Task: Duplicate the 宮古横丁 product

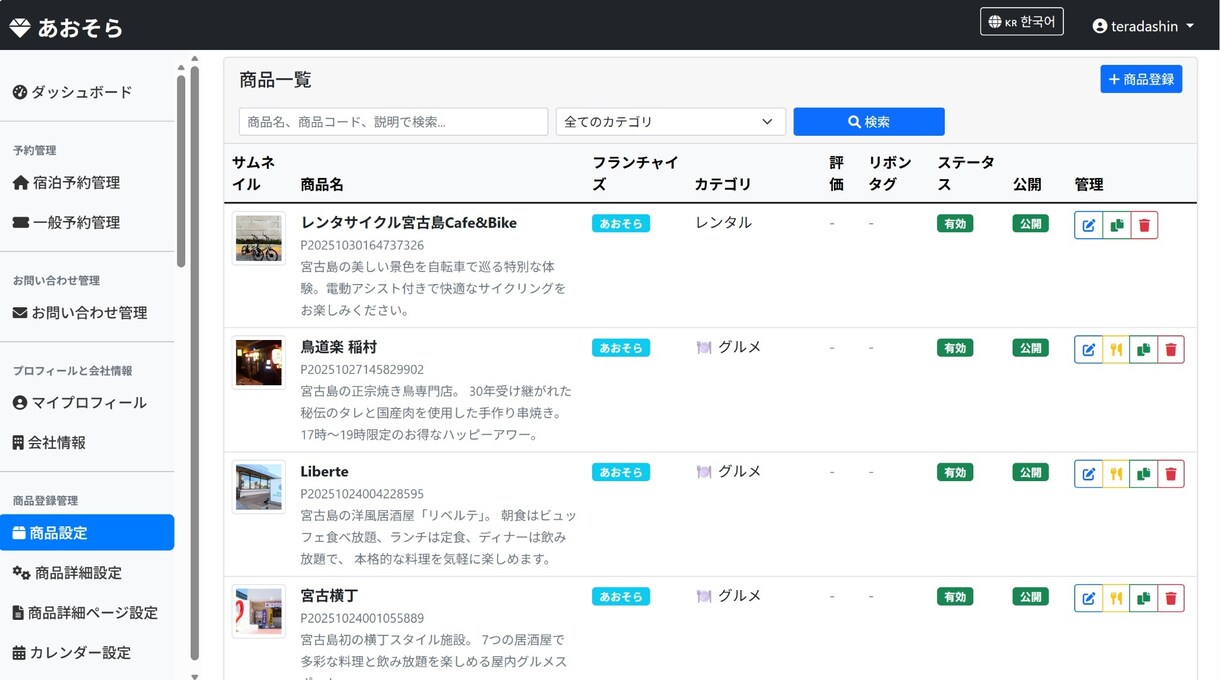Action: click(x=1143, y=598)
